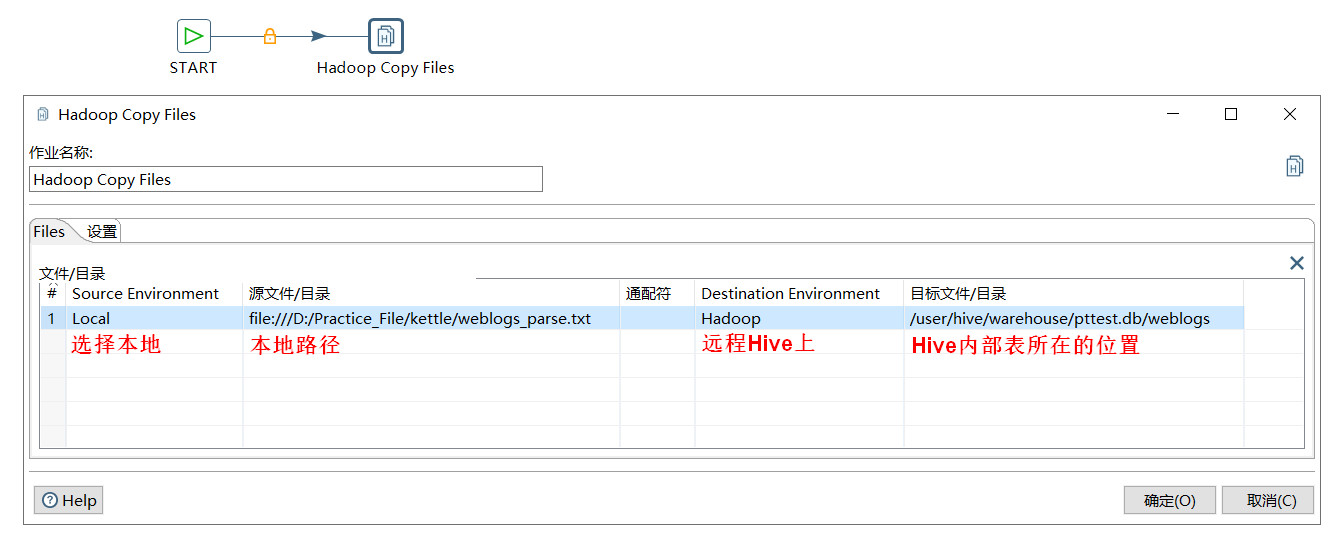This screenshot has height=535, width=1335.
Task: Select the file:///D:/Practice_File/kettle/weblogs_parse.txt cell
Action: pyautogui.click(x=431, y=319)
